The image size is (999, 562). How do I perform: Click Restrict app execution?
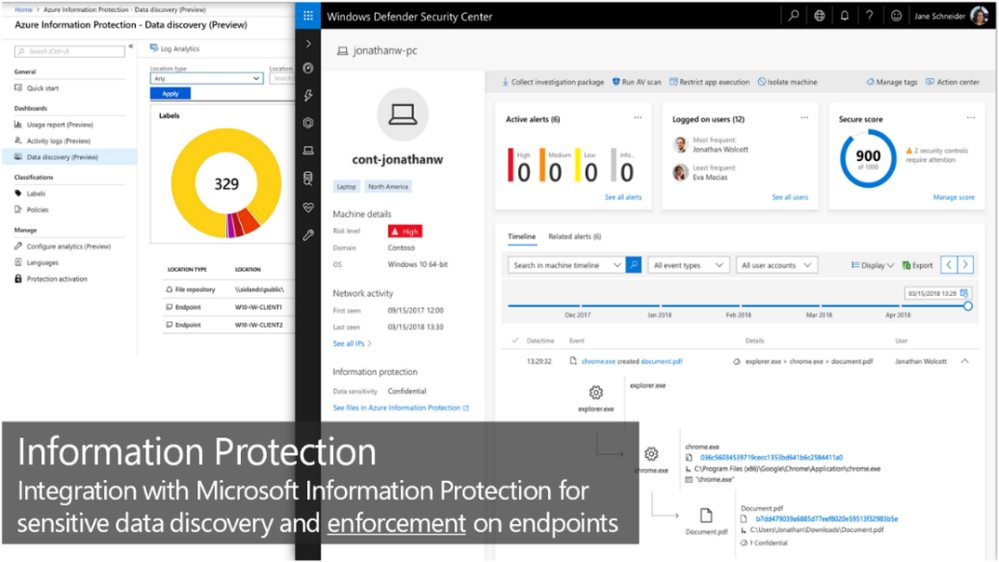tap(709, 82)
